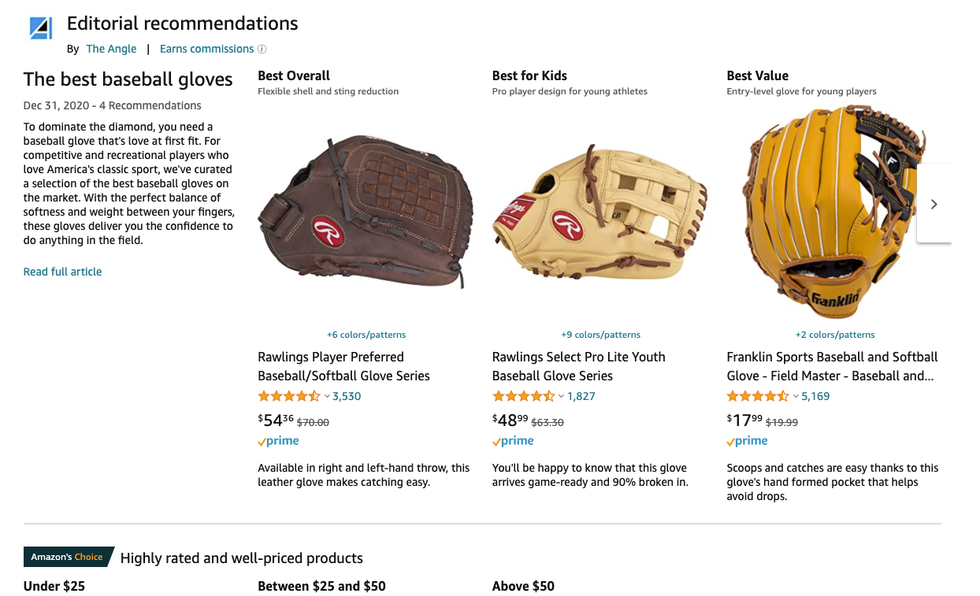View 3,530 ratings for Rawlings Player Preferred

click(x=346, y=396)
